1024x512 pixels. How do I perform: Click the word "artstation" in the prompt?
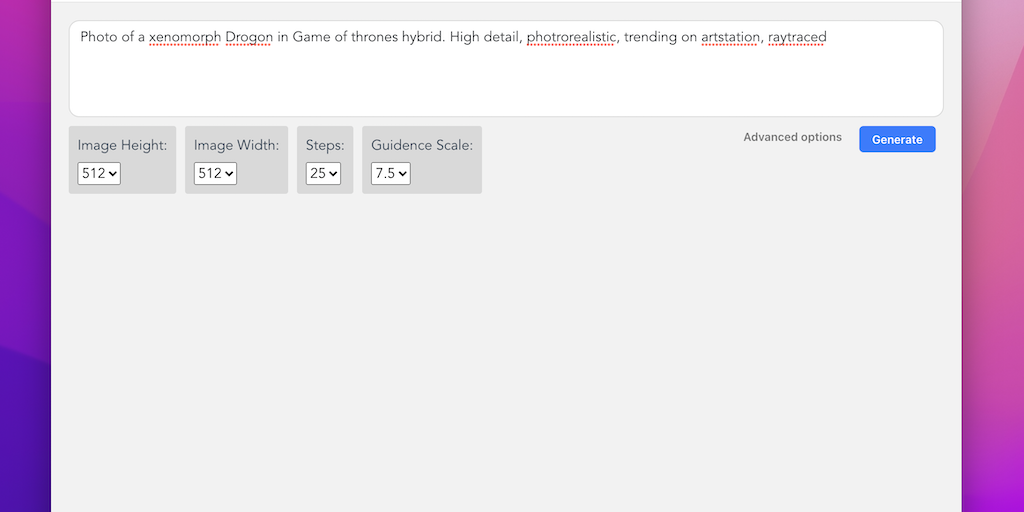coord(730,38)
